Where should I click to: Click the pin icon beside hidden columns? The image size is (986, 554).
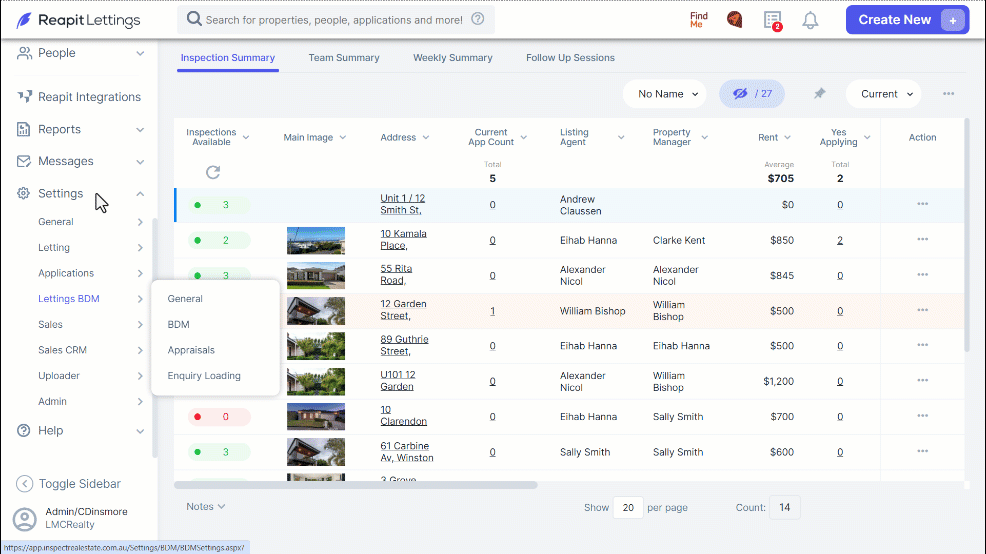click(x=819, y=94)
